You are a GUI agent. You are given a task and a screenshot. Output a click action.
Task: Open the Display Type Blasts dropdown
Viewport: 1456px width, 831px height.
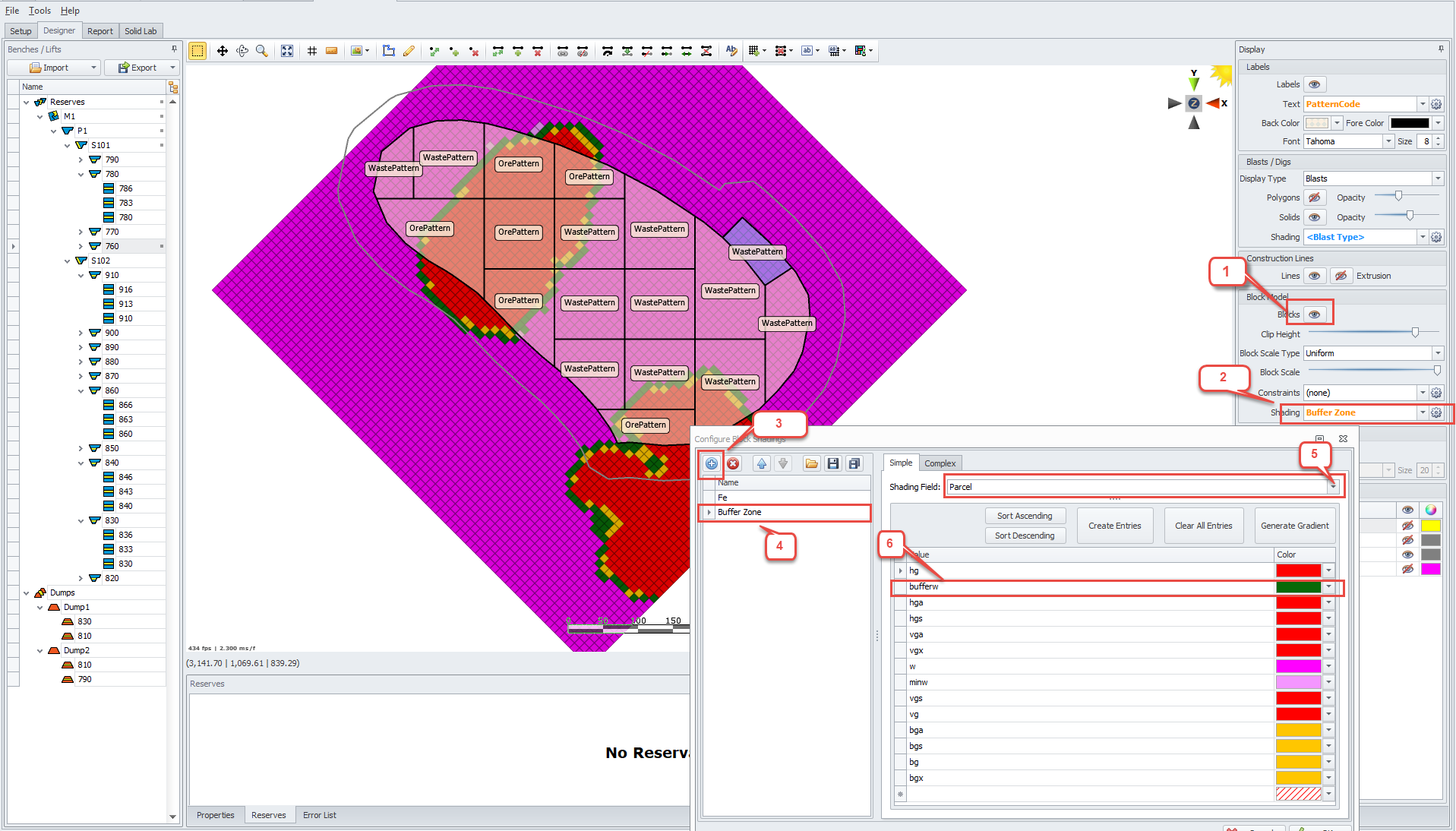coord(1437,179)
